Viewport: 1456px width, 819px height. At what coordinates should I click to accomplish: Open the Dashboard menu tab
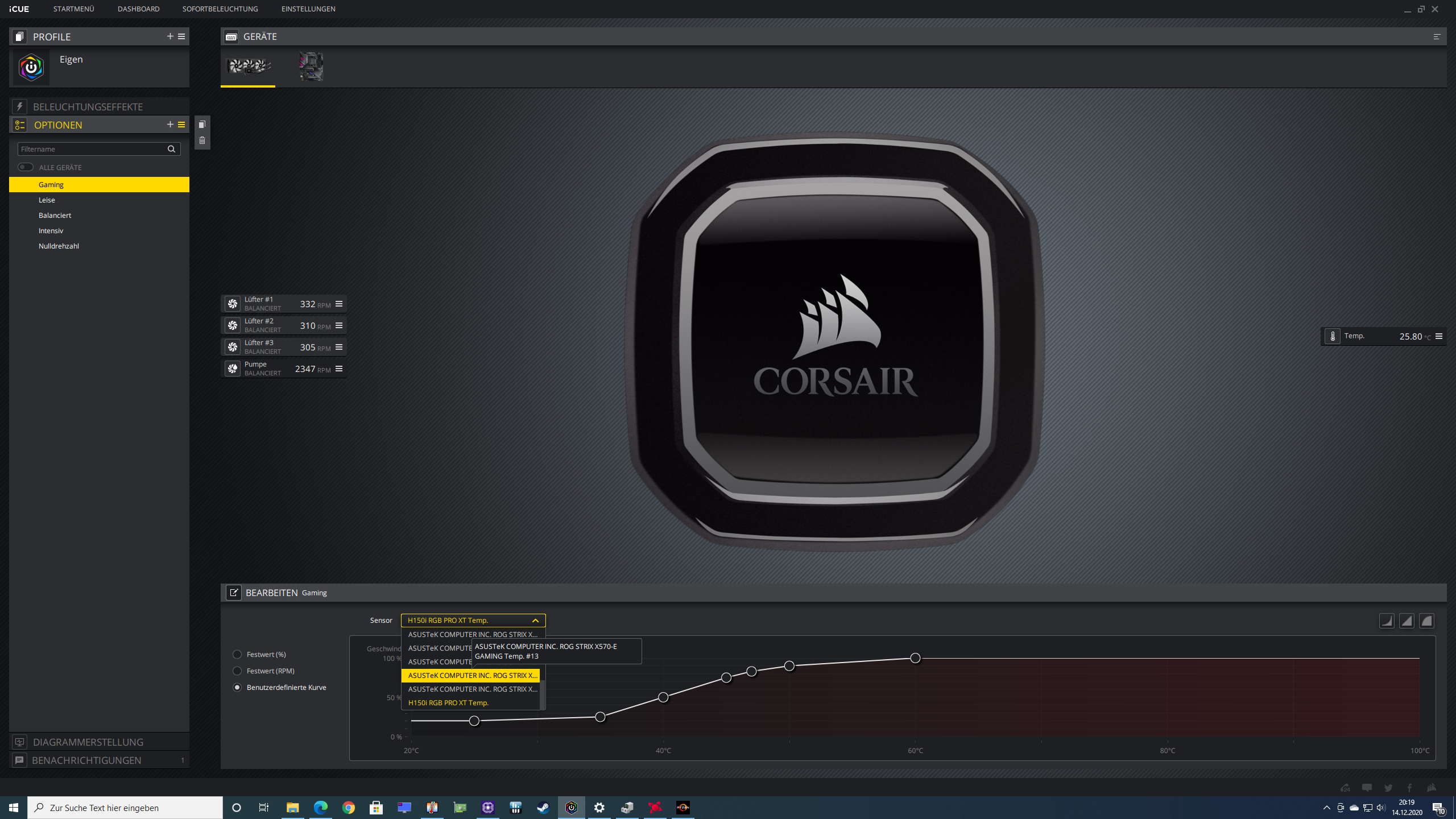click(x=138, y=9)
